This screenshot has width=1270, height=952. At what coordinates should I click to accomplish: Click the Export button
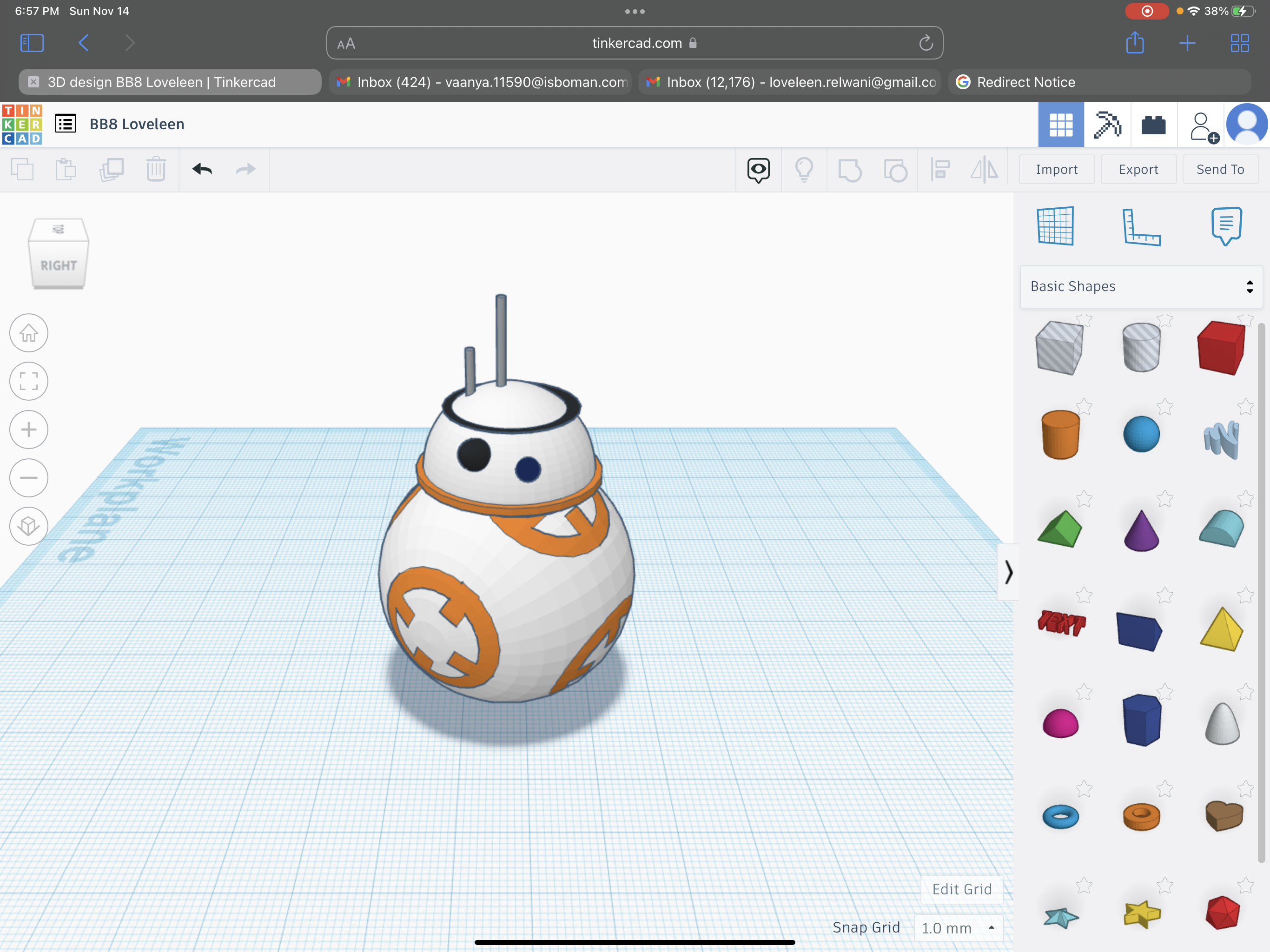pyautogui.click(x=1138, y=169)
